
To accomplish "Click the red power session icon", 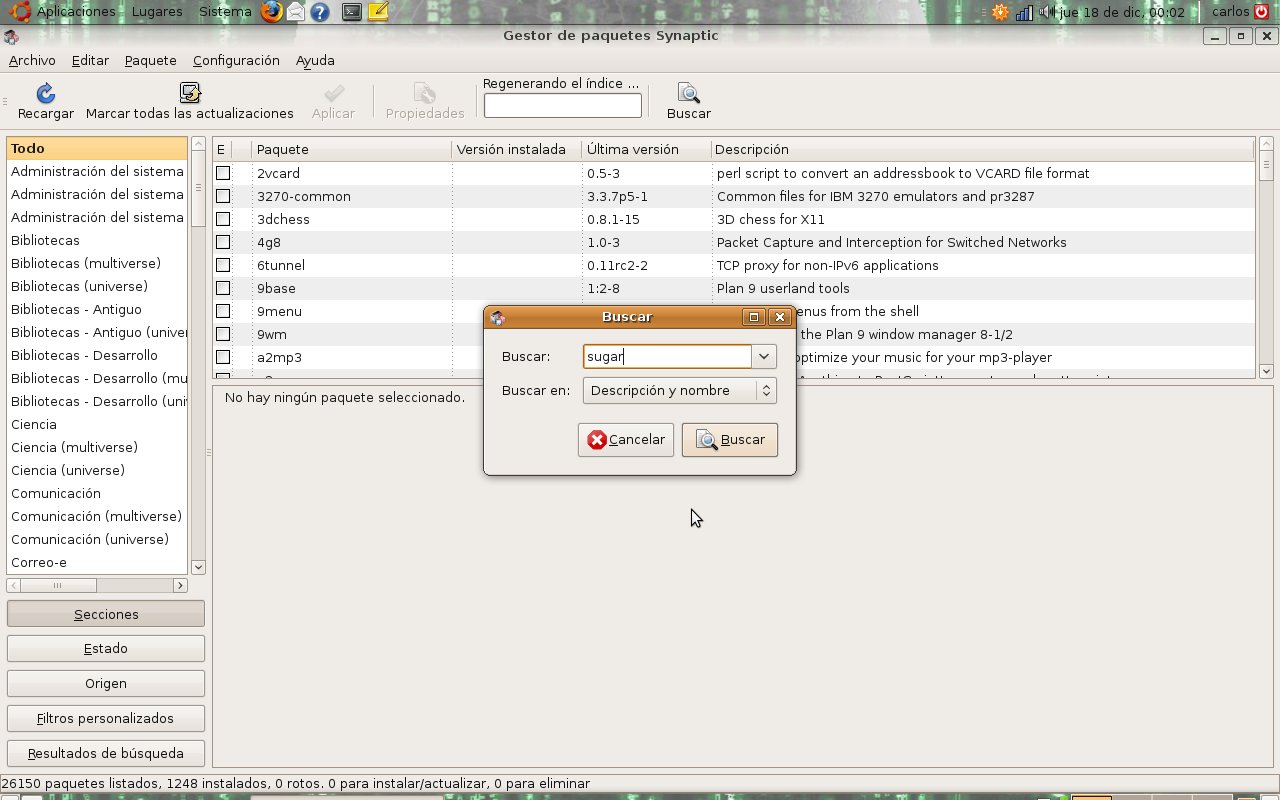I will click(1261, 12).
